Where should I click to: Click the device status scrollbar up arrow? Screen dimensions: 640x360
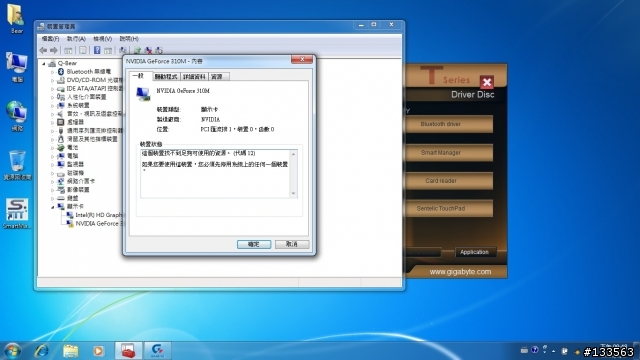coord(293,154)
